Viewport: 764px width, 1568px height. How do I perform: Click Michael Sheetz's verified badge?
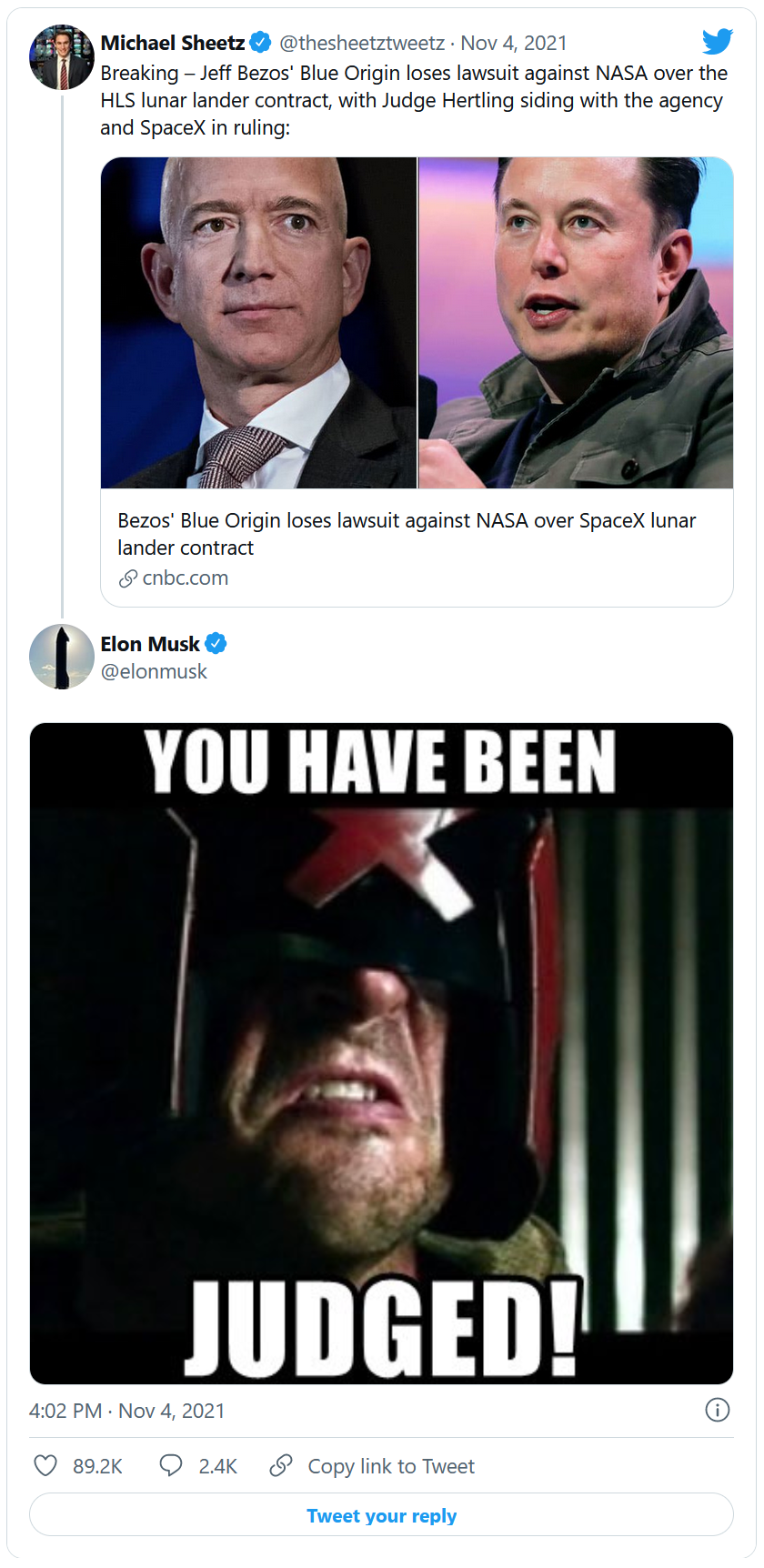[260, 43]
